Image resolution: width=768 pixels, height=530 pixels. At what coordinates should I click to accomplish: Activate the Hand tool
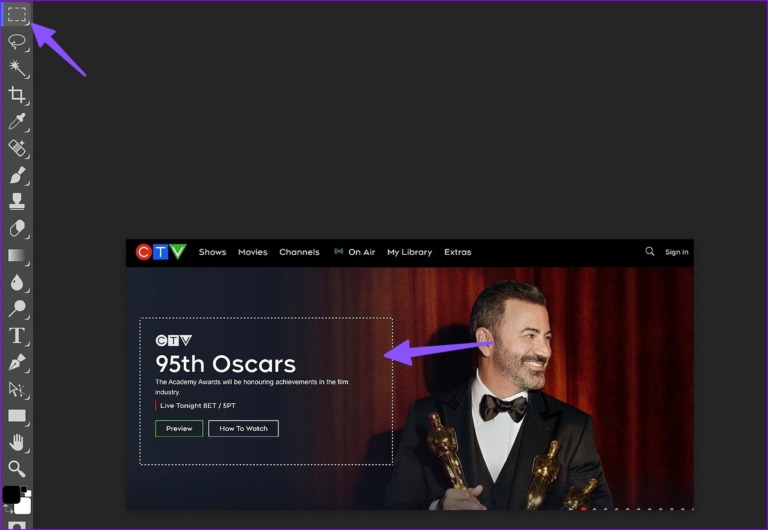[x=17, y=442]
